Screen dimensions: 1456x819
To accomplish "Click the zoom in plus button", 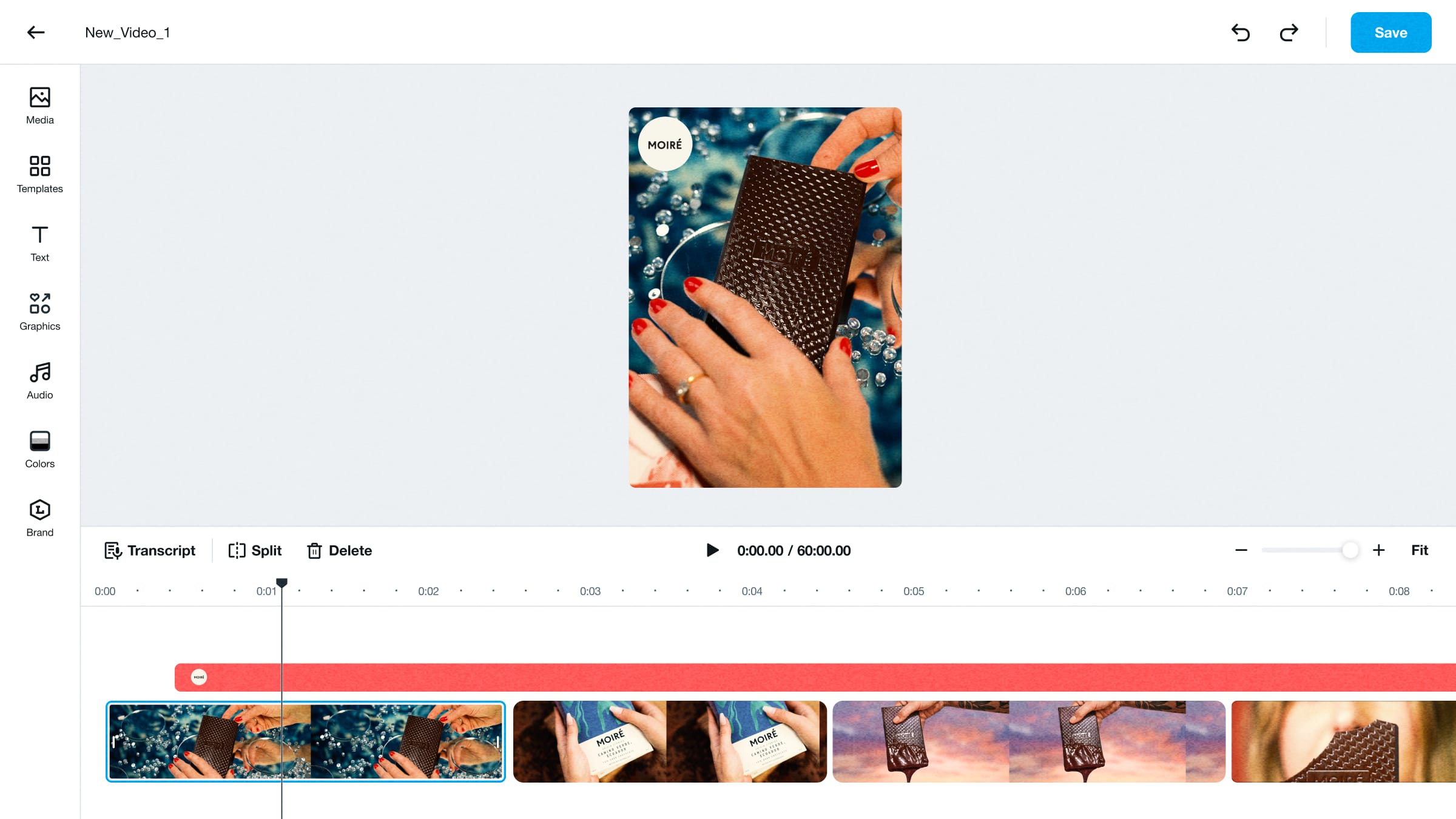I will coord(1378,550).
